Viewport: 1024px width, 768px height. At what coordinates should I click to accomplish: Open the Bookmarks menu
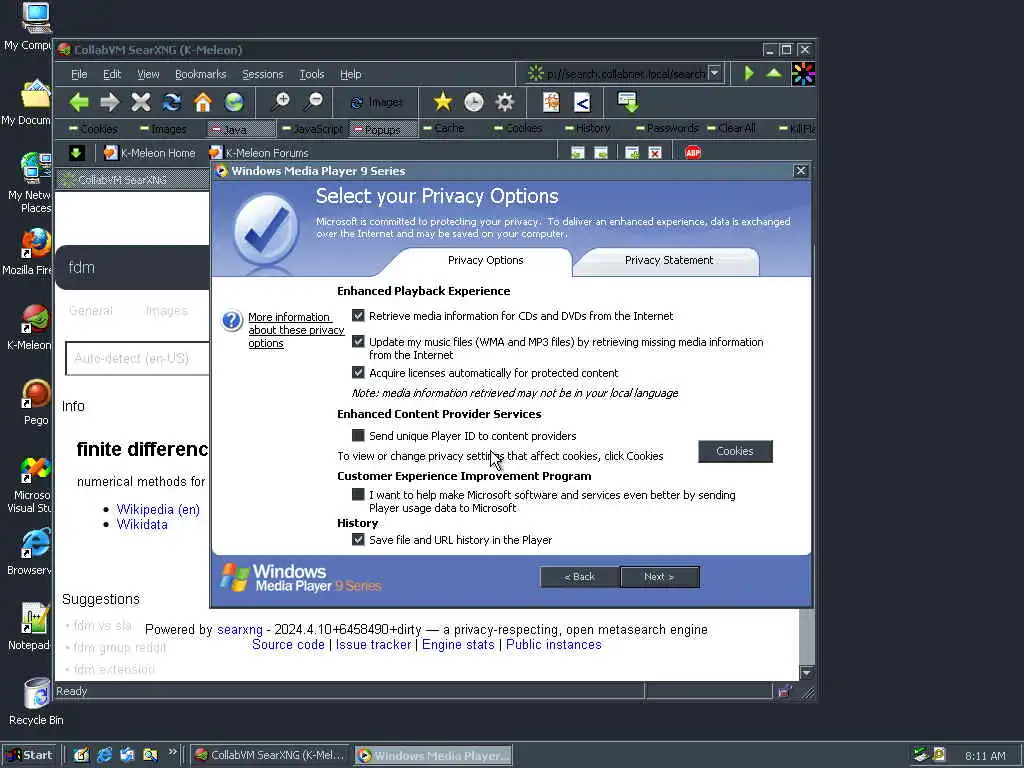(200, 74)
